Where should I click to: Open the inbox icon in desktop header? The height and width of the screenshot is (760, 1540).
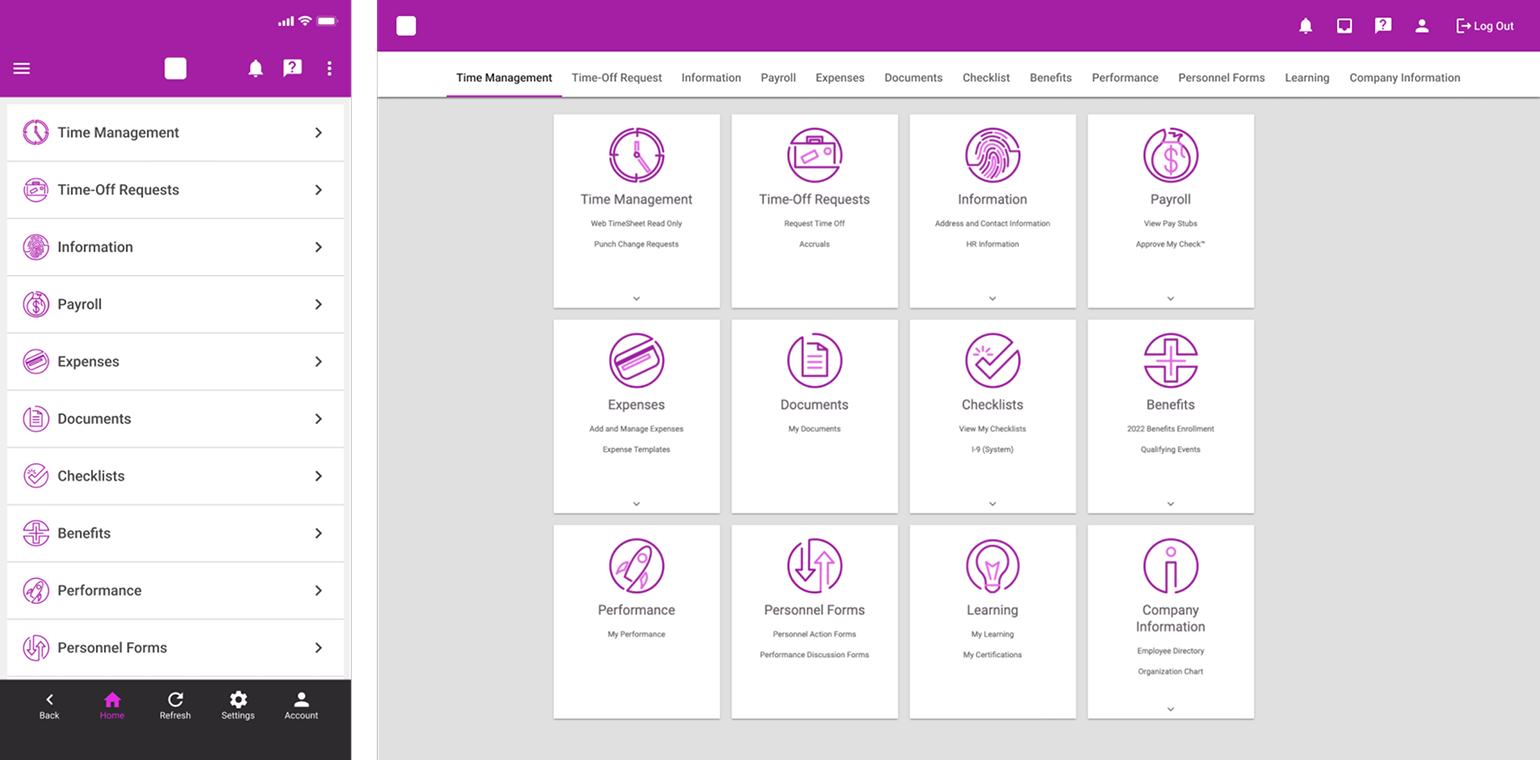click(x=1345, y=26)
